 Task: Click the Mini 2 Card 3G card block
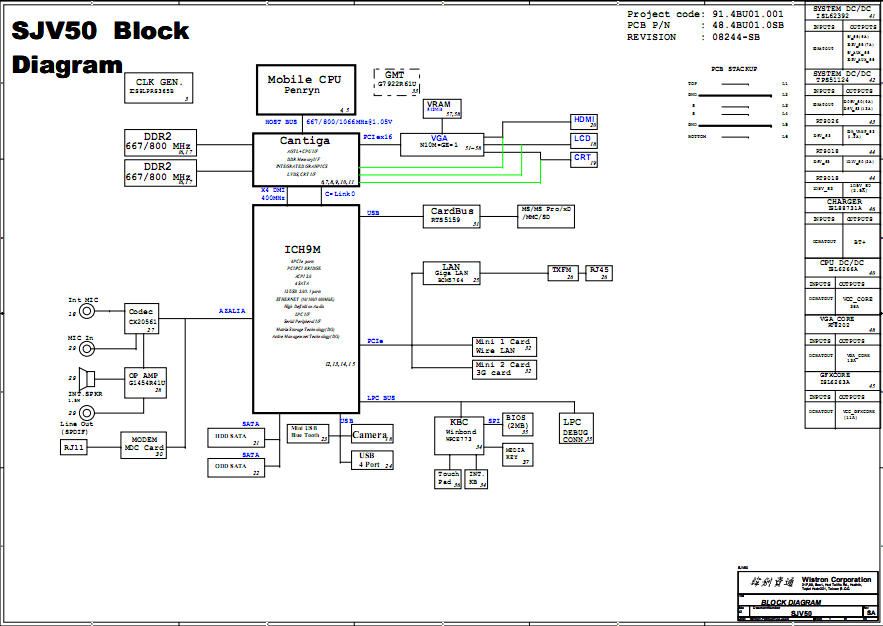(x=504, y=369)
